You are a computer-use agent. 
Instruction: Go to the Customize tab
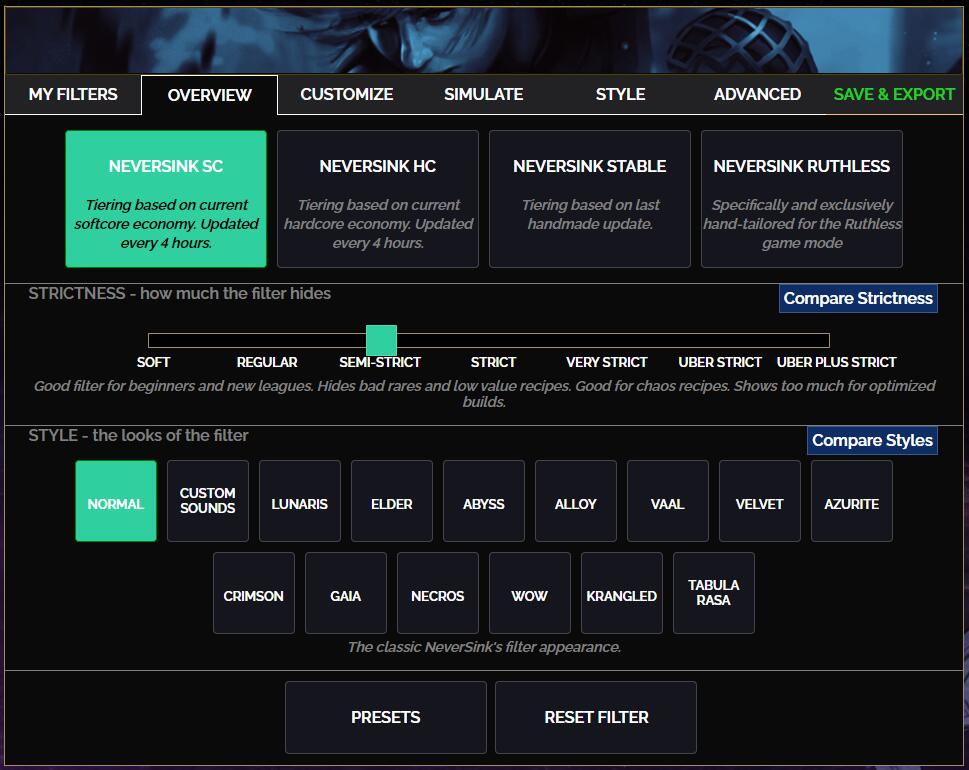pos(347,95)
